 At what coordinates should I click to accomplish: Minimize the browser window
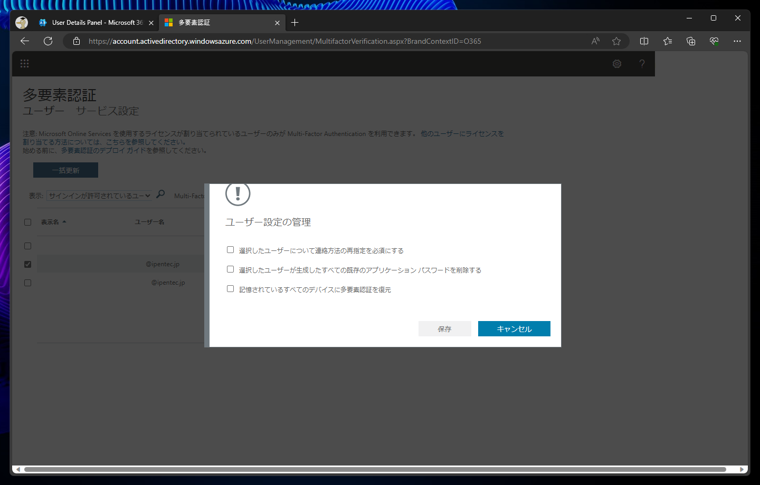click(x=689, y=18)
